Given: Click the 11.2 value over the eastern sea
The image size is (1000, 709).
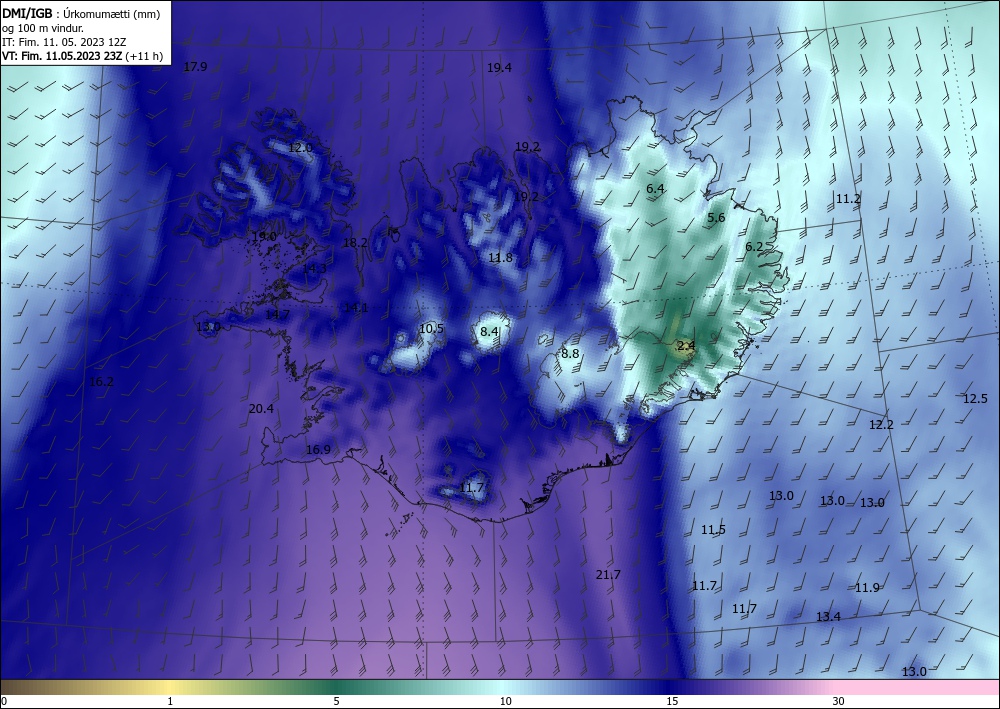Looking at the screenshot, I should 848,199.
